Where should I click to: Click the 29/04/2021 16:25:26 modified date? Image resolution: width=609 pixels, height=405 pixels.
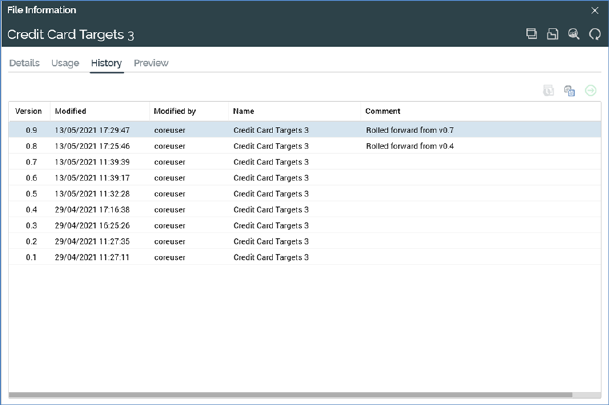pyautogui.click(x=92, y=226)
